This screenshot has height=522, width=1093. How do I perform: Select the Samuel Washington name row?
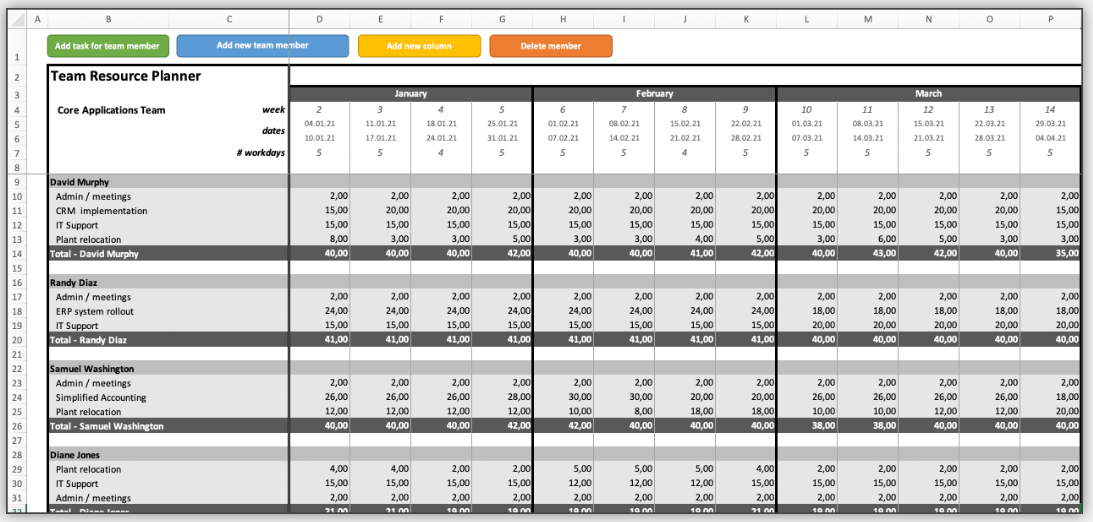tap(564, 368)
